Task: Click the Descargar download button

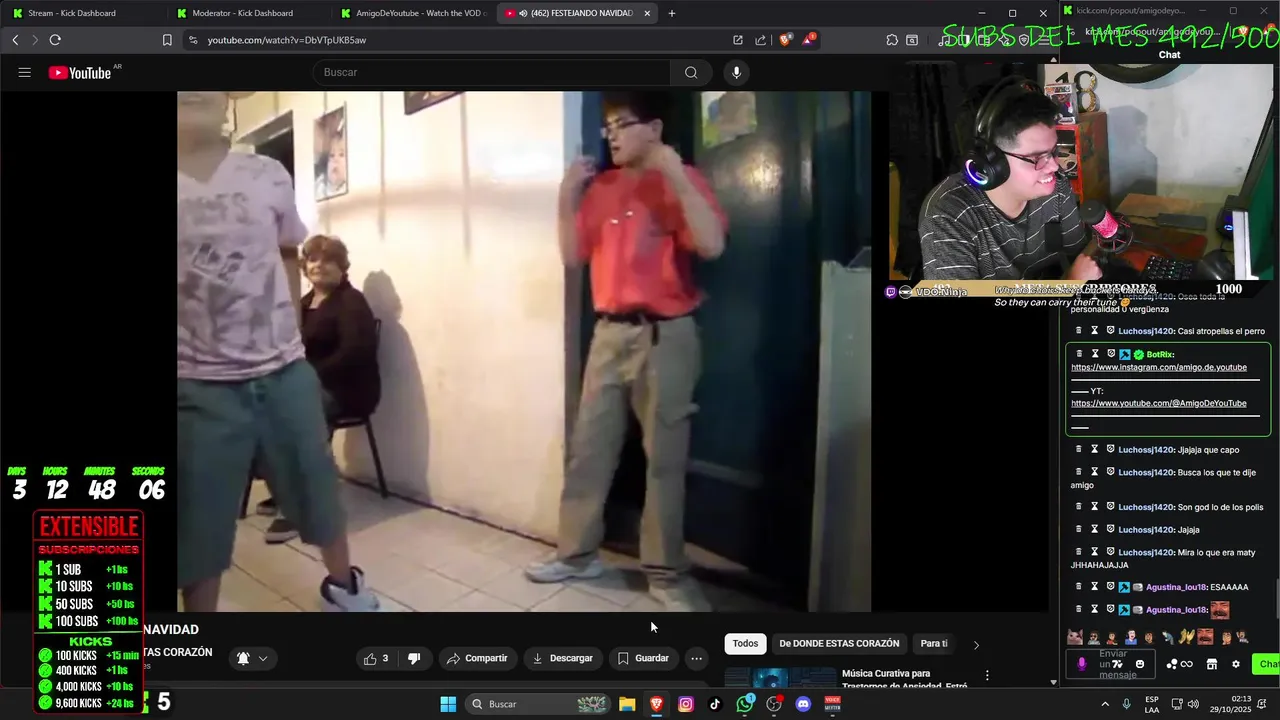Action: pos(562,658)
